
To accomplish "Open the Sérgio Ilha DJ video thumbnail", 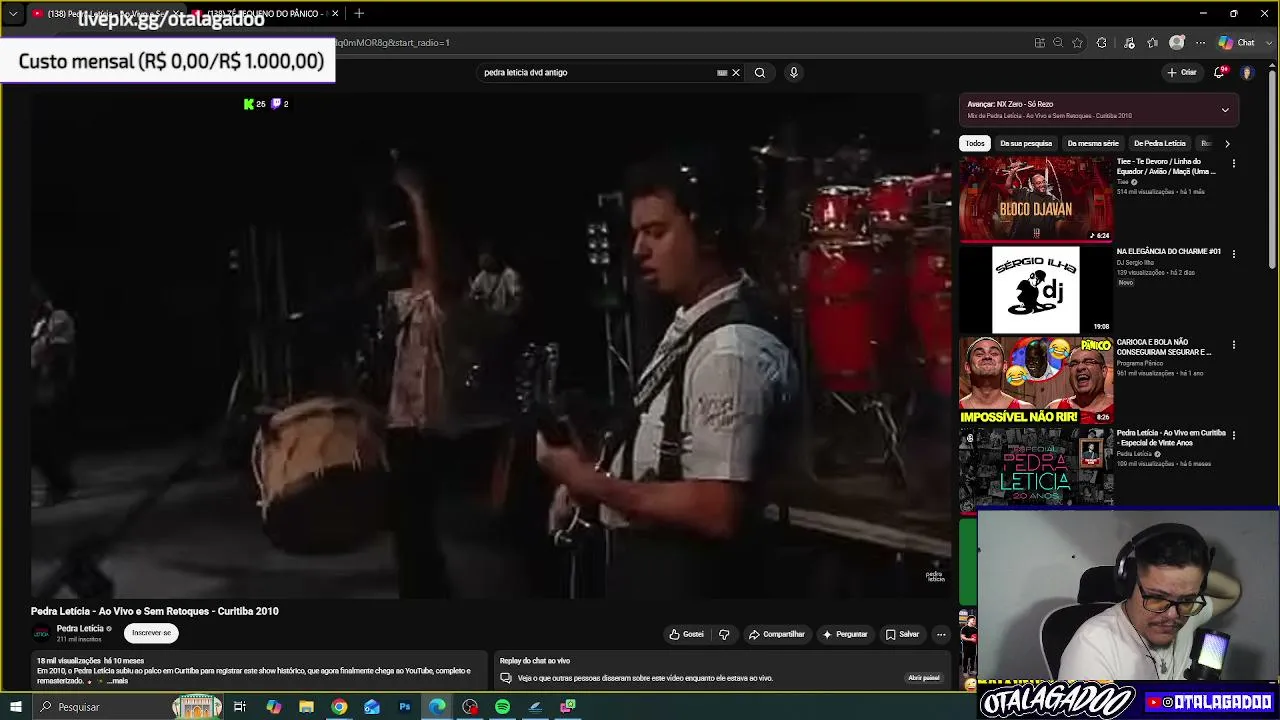I will tap(1036, 290).
